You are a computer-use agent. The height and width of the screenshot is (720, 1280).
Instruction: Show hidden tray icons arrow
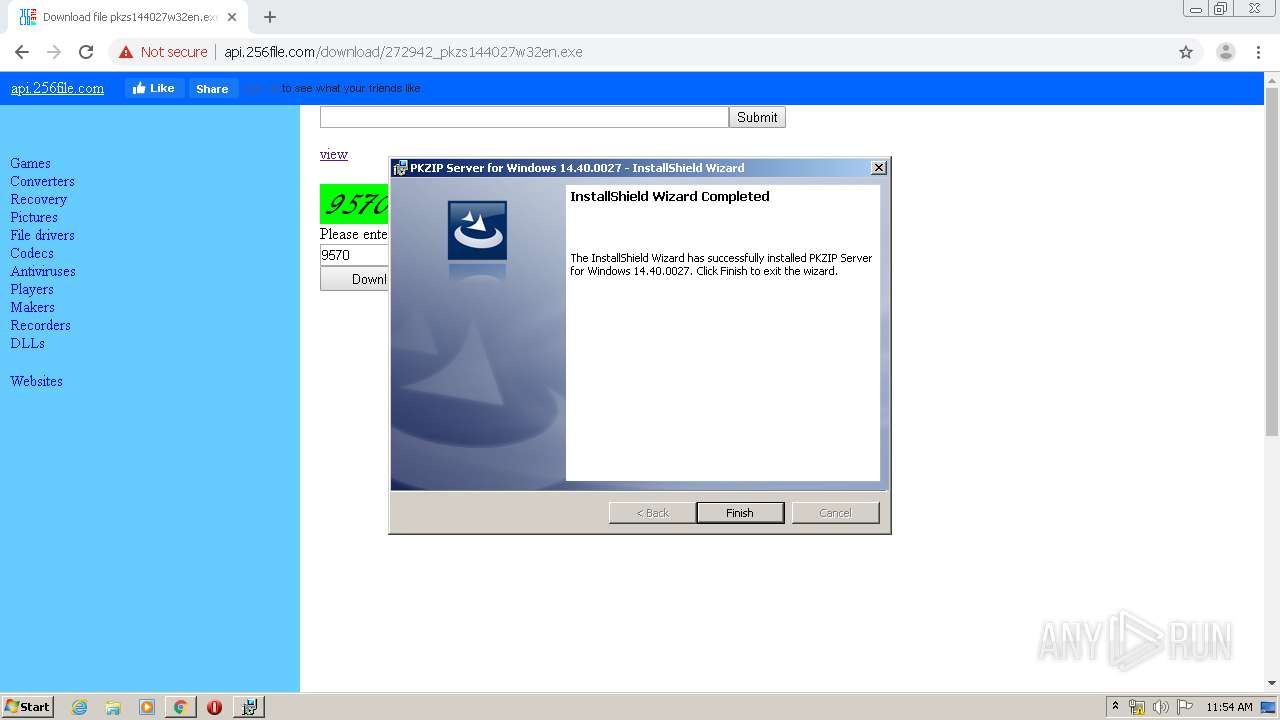(x=1115, y=707)
